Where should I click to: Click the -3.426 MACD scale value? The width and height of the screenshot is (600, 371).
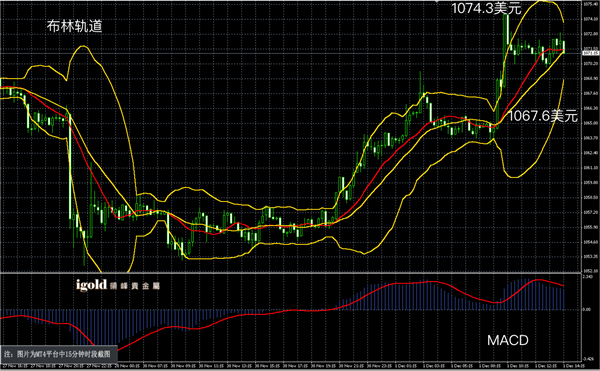point(587,359)
